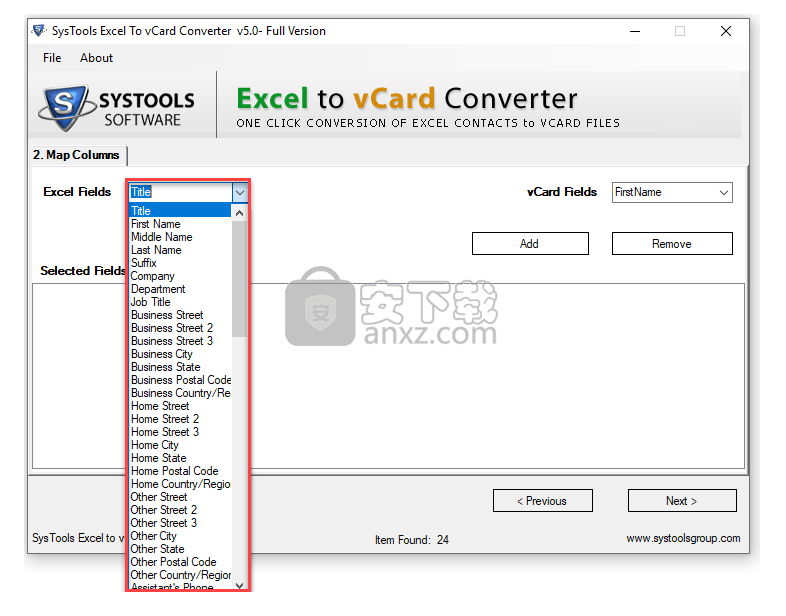Open the File menu
The height and width of the screenshot is (616, 786).
52,58
